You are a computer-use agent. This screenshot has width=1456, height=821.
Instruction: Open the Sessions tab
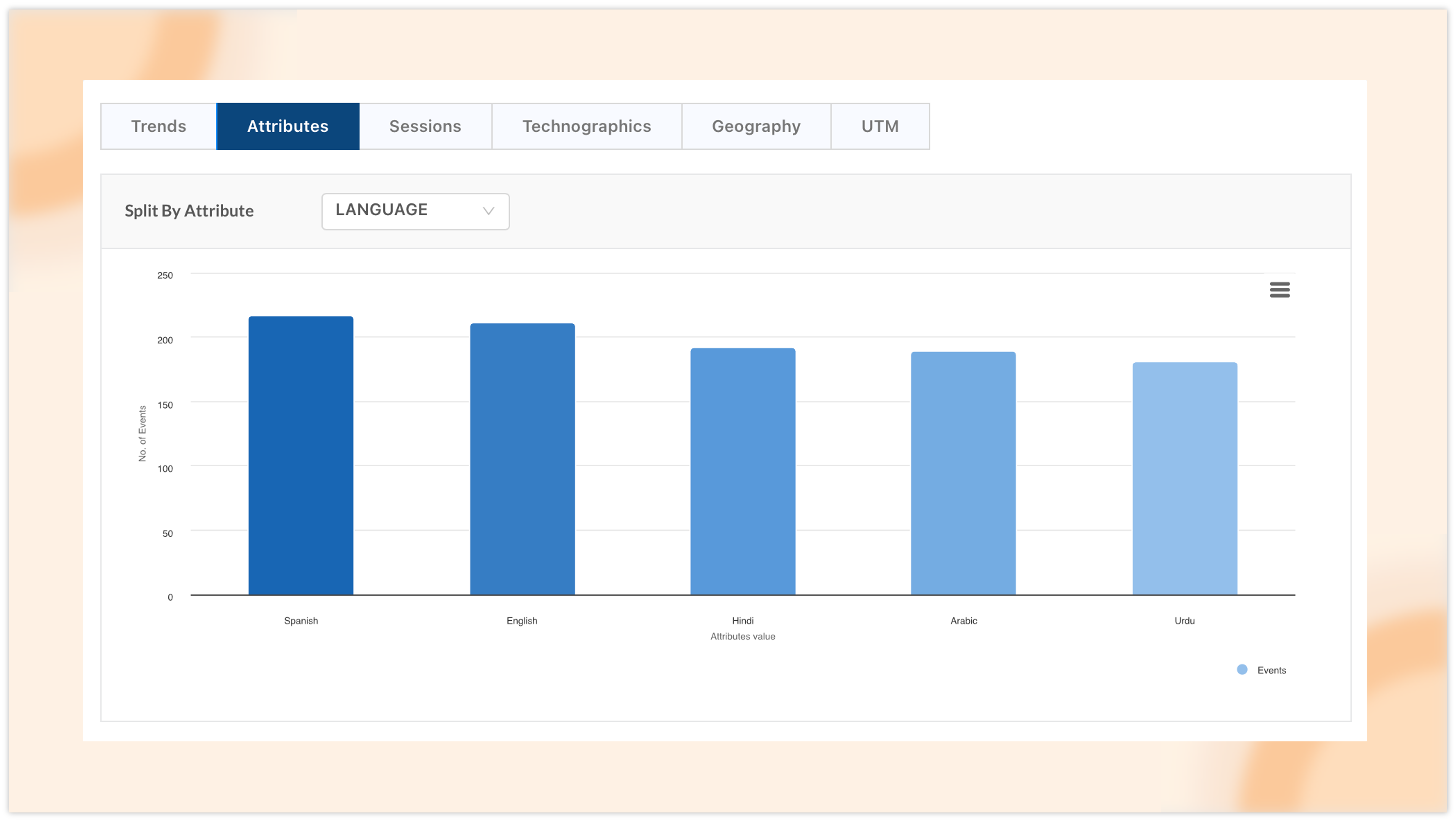(425, 126)
